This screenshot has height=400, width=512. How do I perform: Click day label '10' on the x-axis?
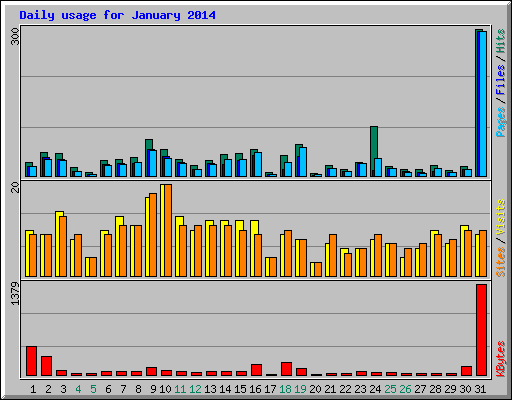pos(165,389)
